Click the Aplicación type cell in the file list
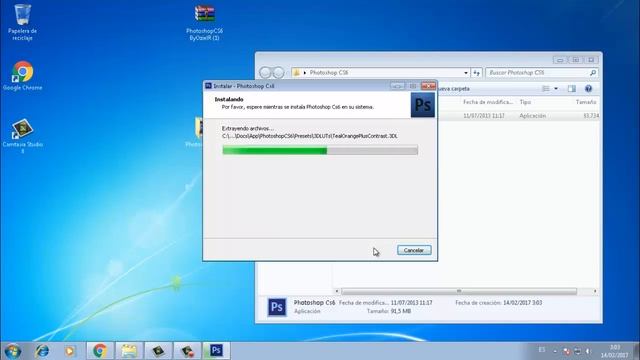640x360 pixels. tap(532, 116)
